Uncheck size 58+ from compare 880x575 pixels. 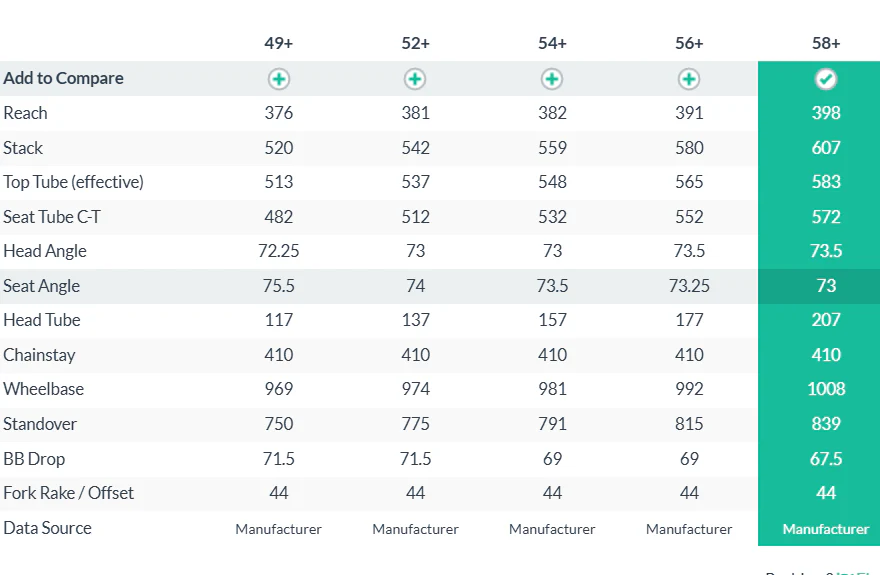pyautogui.click(x=826, y=79)
